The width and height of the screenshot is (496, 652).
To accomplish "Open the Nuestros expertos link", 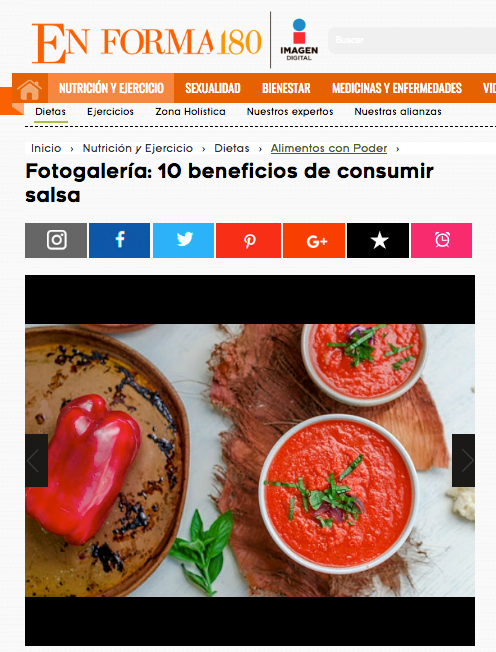I will 290,112.
